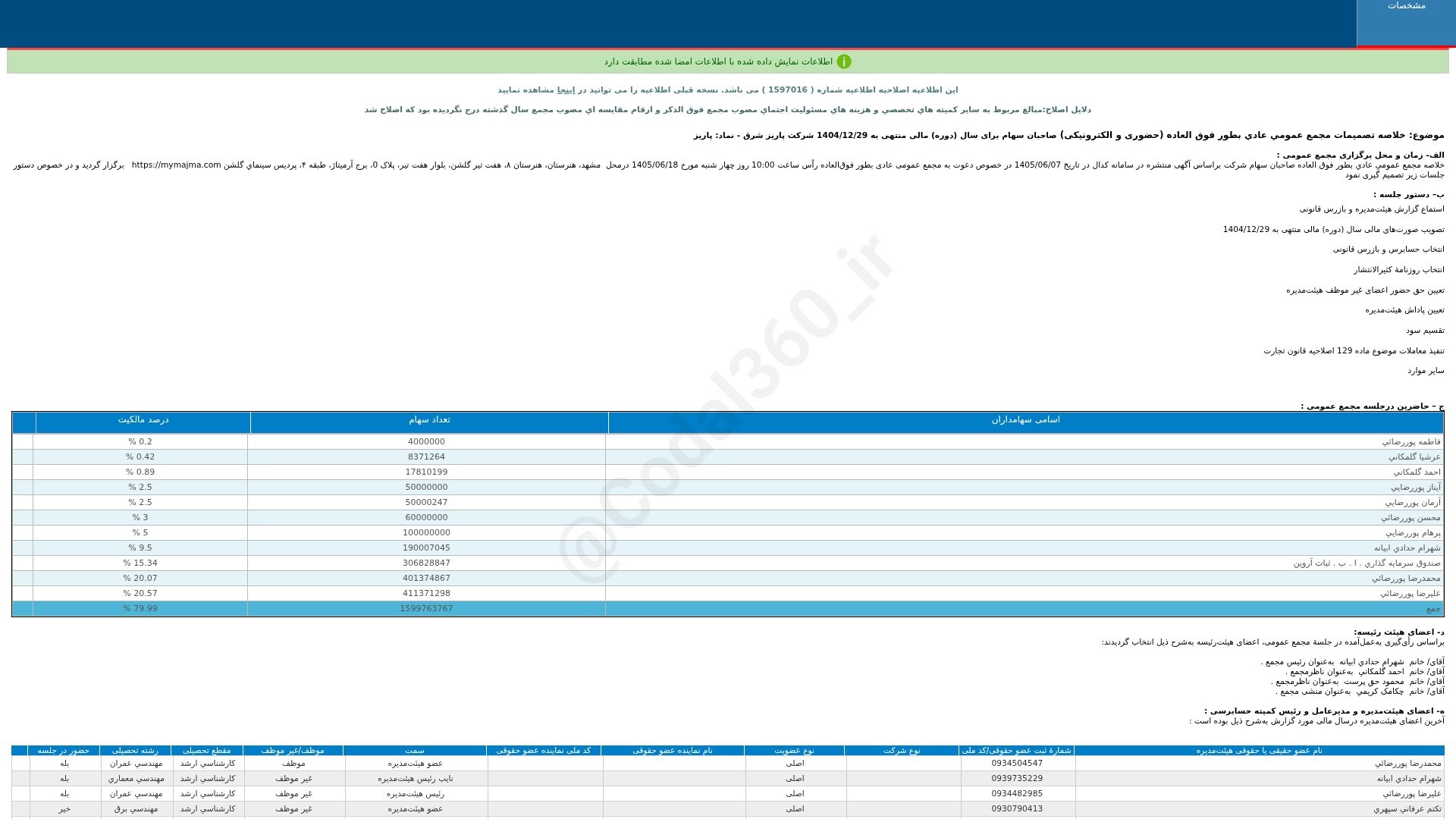Click share count 411371298
The width and height of the screenshot is (1456, 819).
[x=426, y=594]
